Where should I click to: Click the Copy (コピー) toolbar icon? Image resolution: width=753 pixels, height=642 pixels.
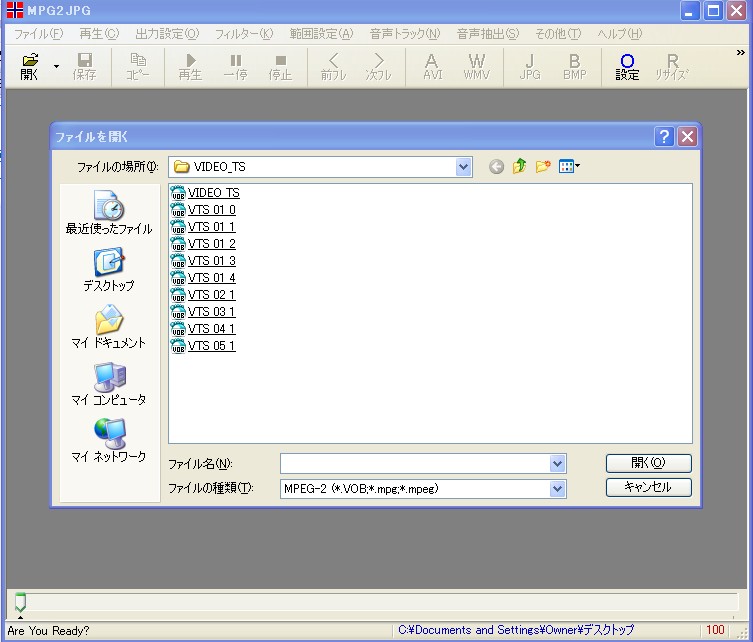(x=138, y=67)
